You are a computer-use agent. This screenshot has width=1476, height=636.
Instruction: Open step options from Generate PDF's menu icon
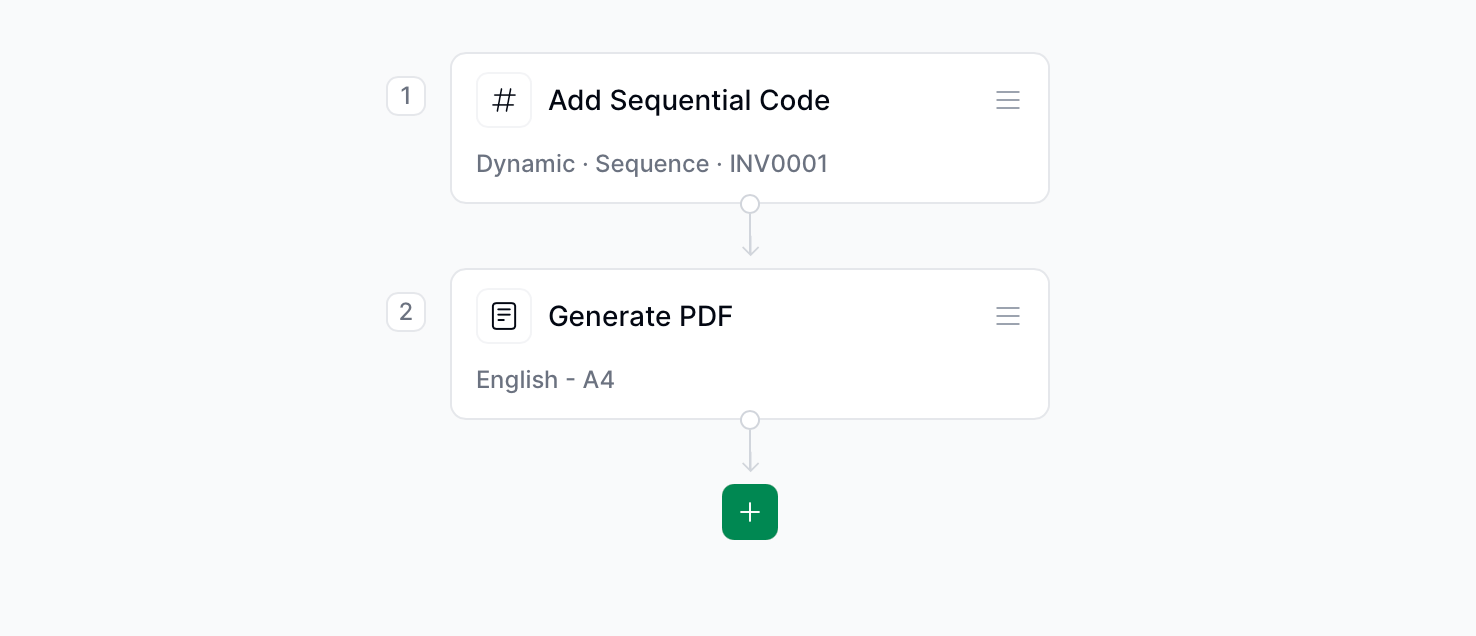1008,316
